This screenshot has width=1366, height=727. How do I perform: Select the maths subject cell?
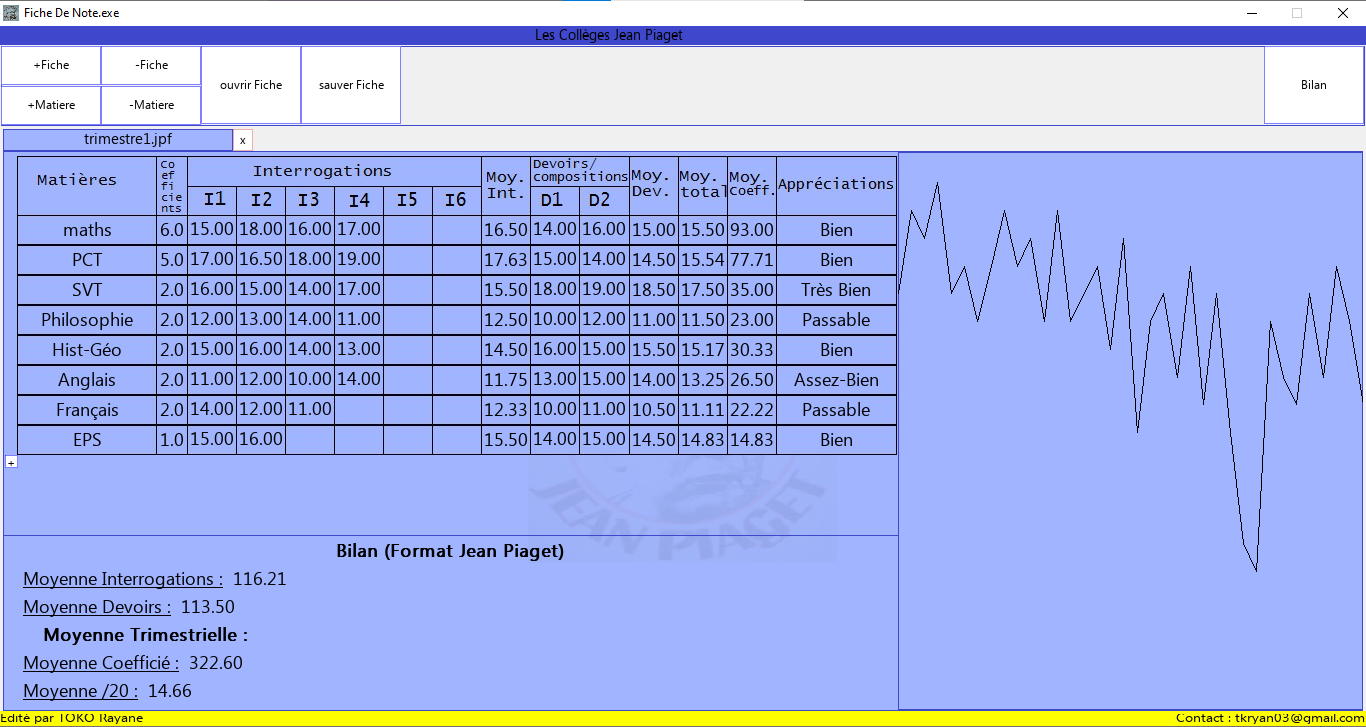pyautogui.click(x=87, y=230)
